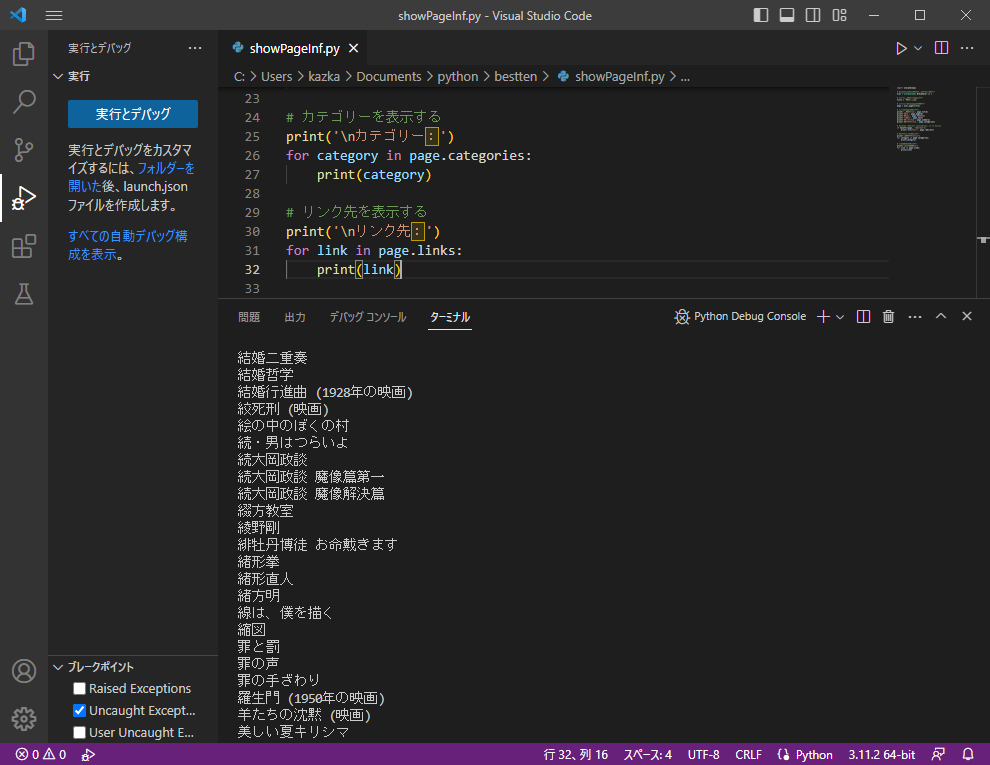Maximize the panel with chevron up

click(941, 316)
